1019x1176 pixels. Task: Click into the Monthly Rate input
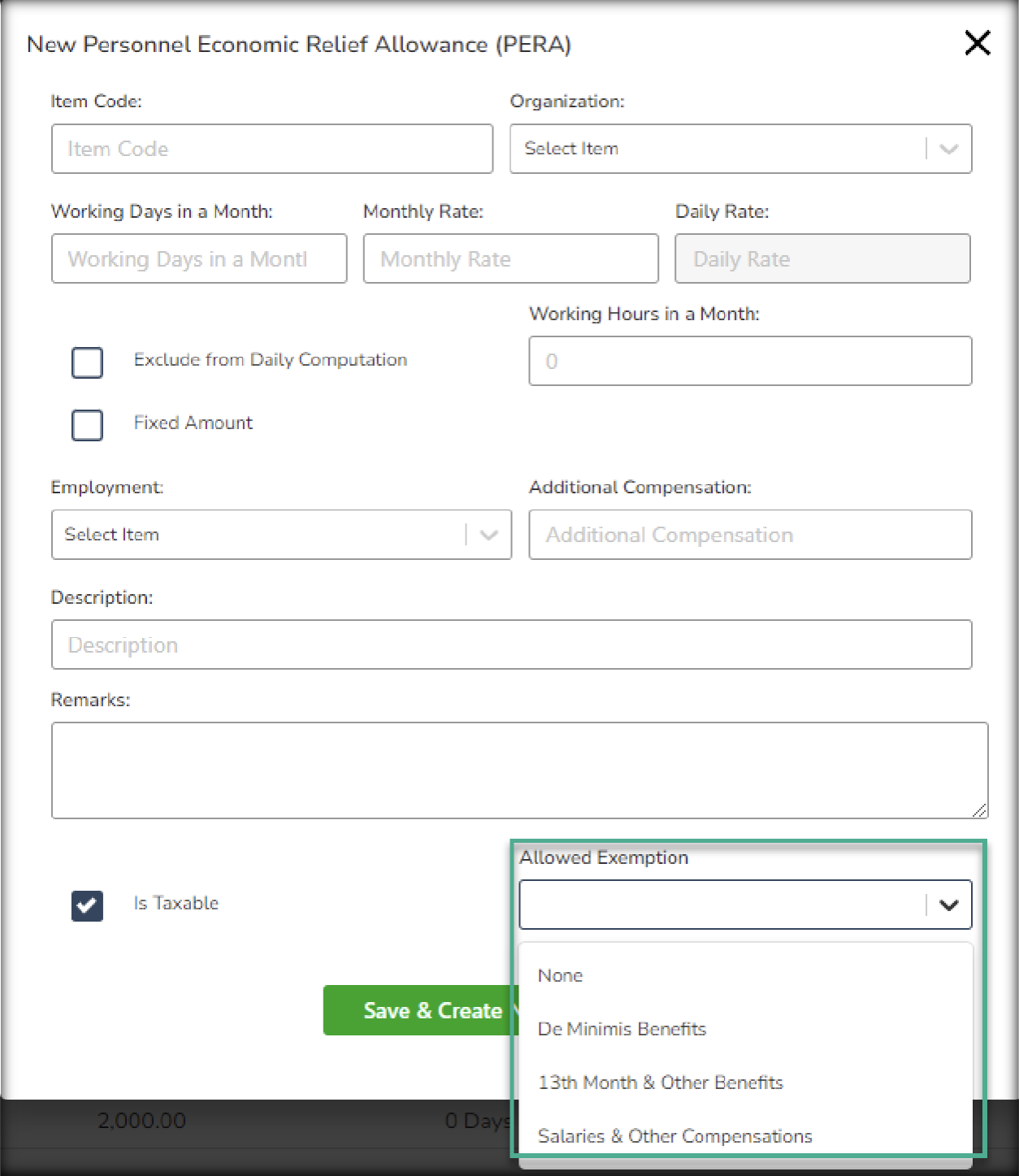(x=510, y=259)
